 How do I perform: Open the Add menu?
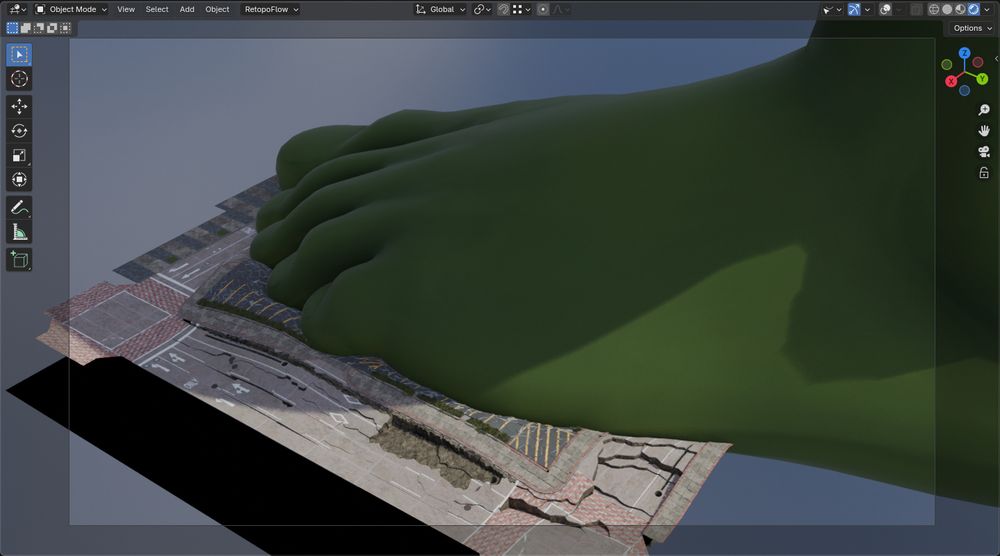(187, 10)
